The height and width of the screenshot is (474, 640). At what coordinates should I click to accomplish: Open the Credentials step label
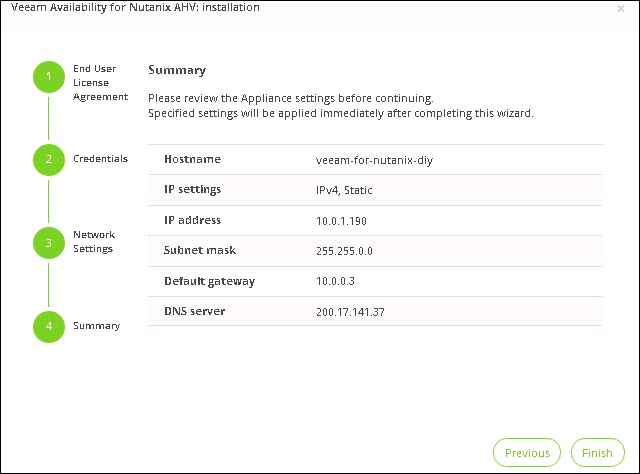pyautogui.click(x=100, y=159)
